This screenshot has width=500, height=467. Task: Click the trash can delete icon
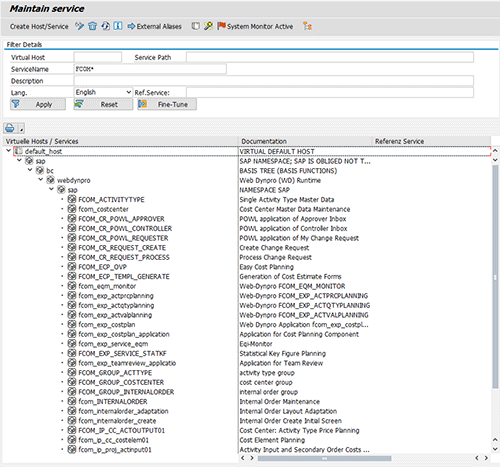click(93, 26)
